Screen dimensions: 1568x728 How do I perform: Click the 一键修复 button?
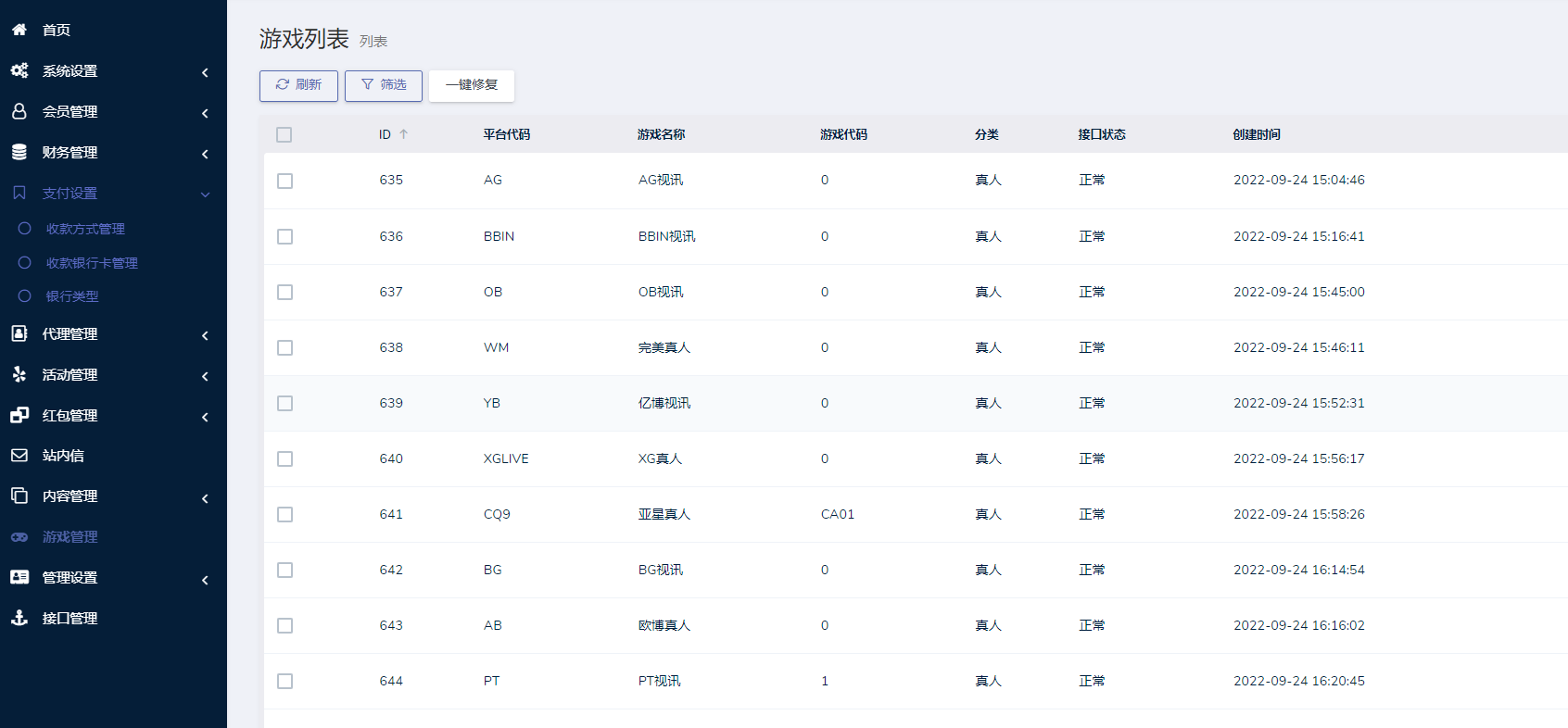pos(472,85)
